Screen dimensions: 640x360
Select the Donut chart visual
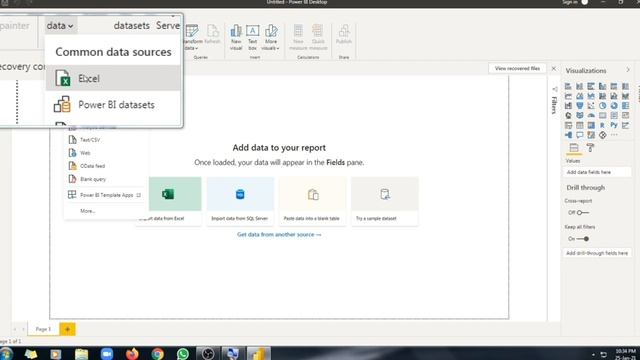pyautogui.click(x=614, y=106)
